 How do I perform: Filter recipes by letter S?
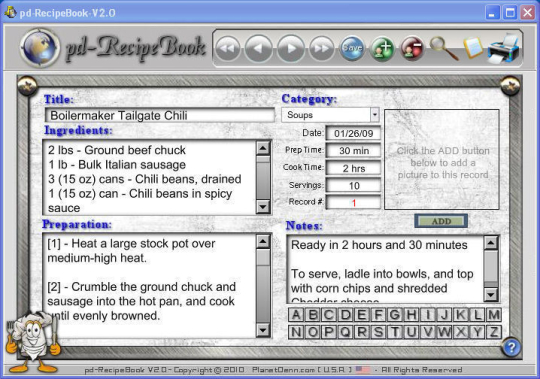pyautogui.click(x=378, y=332)
